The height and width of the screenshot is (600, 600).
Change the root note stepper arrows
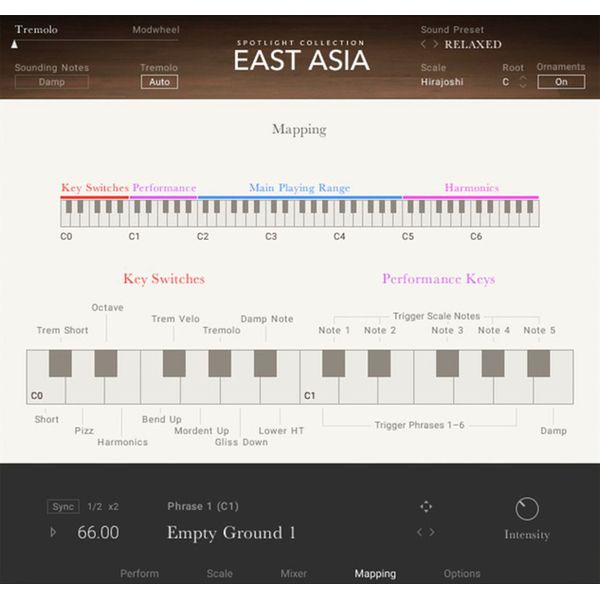(x=523, y=82)
